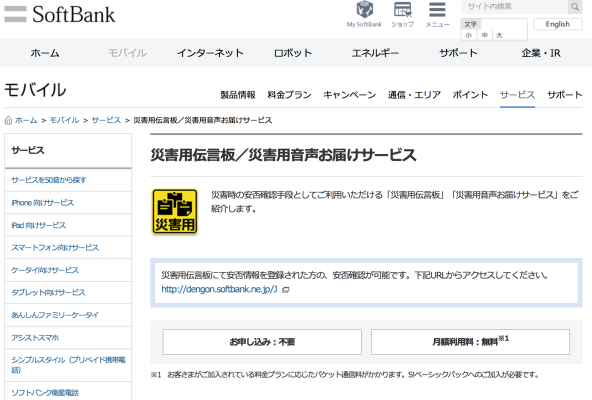
Task: Go to 製品情報 sub tab
Action: (238, 95)
